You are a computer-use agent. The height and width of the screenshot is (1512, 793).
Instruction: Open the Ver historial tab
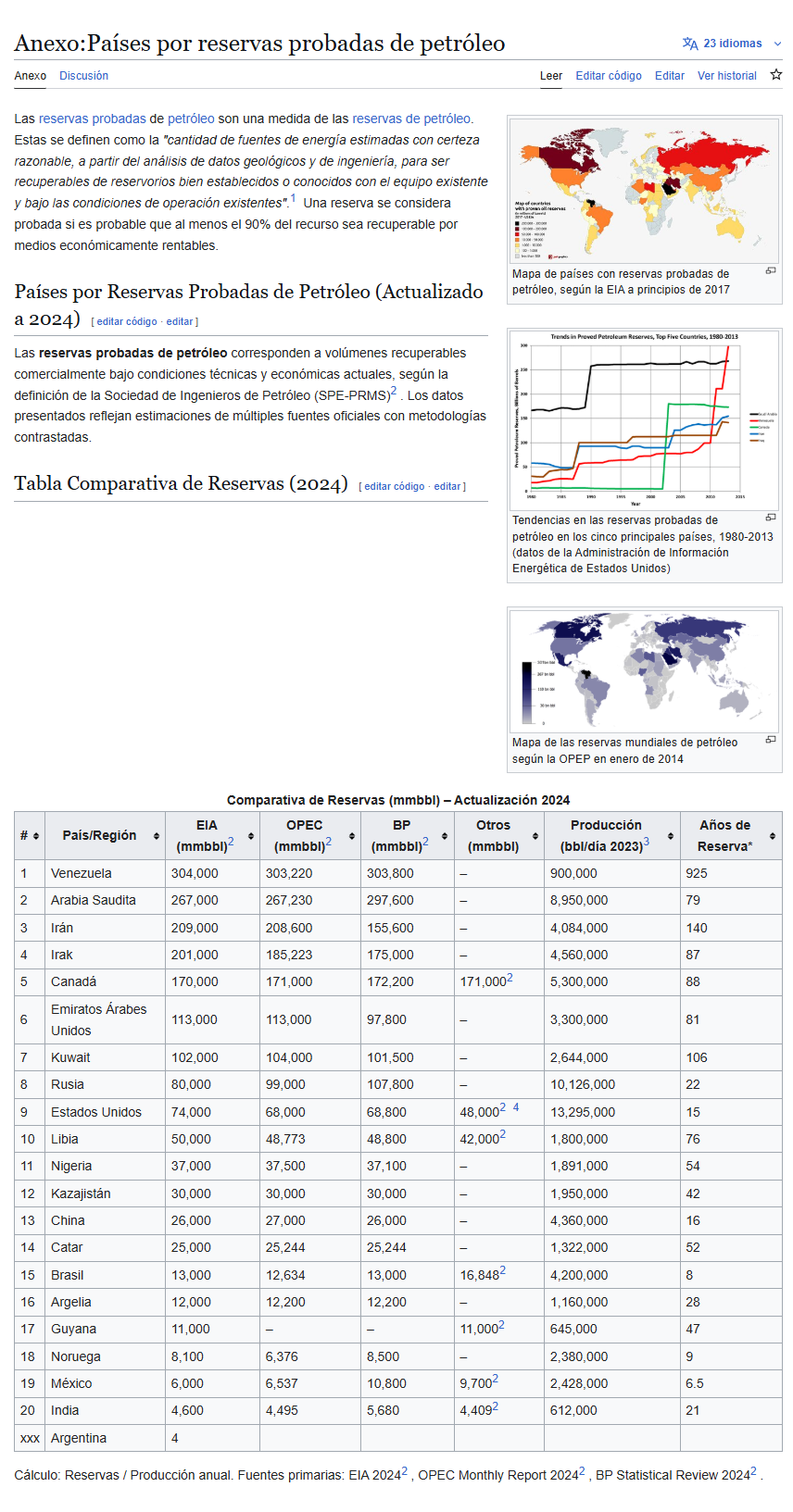click(x=726, y=76)
